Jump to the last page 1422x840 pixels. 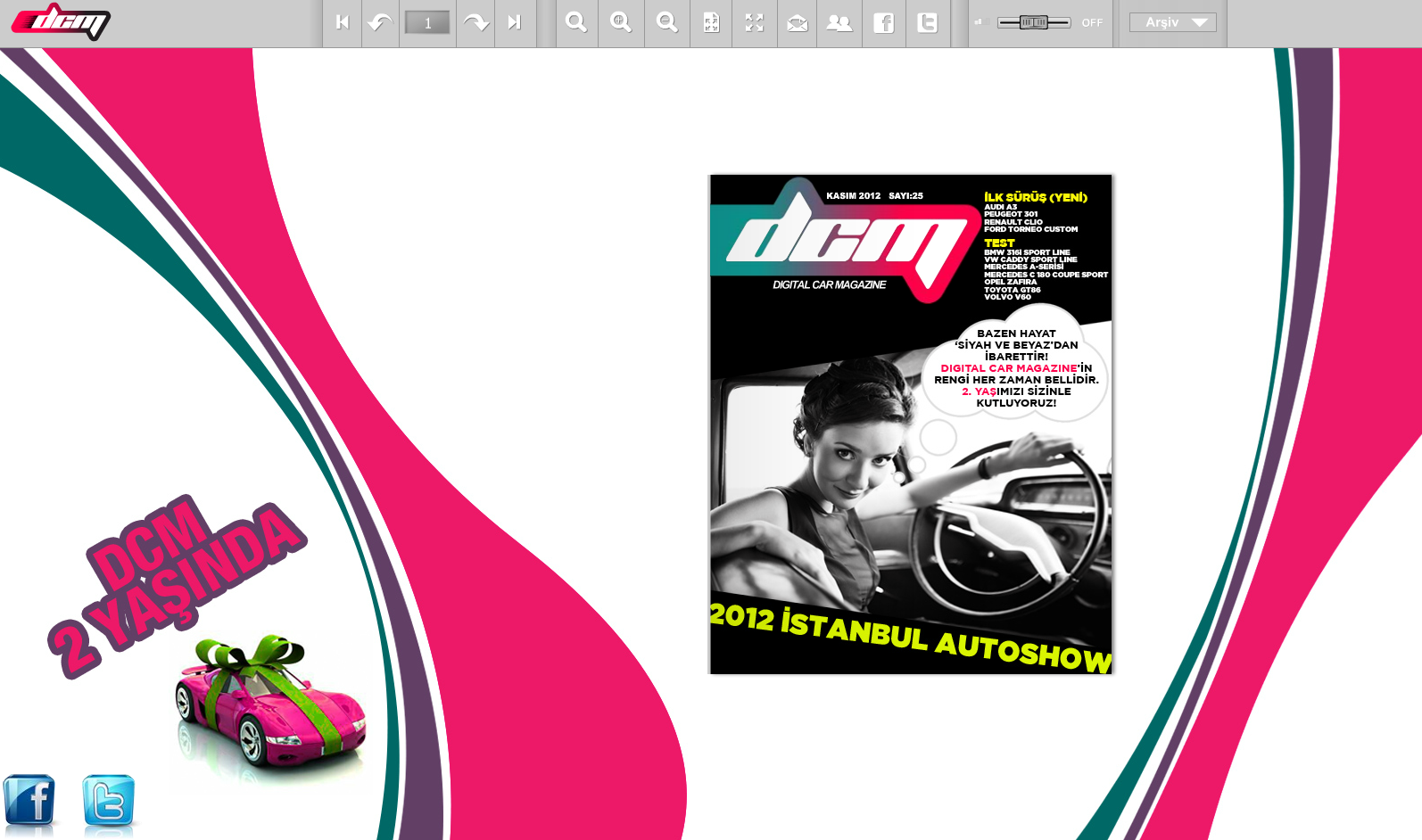pos(514,23)
